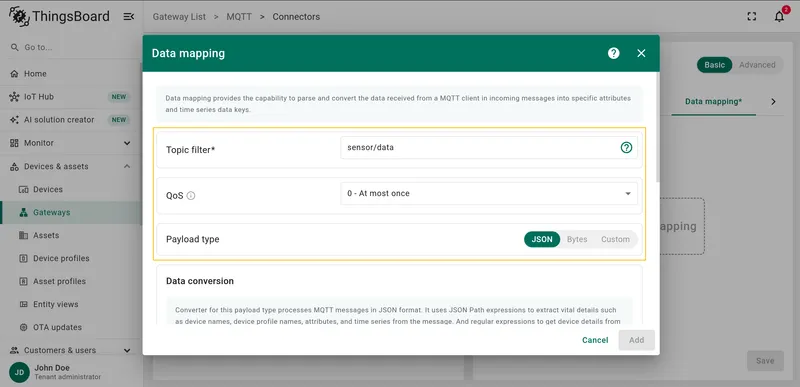The image size is (800, 387).
Task: Click the JD user avatar
Action: 19,372
